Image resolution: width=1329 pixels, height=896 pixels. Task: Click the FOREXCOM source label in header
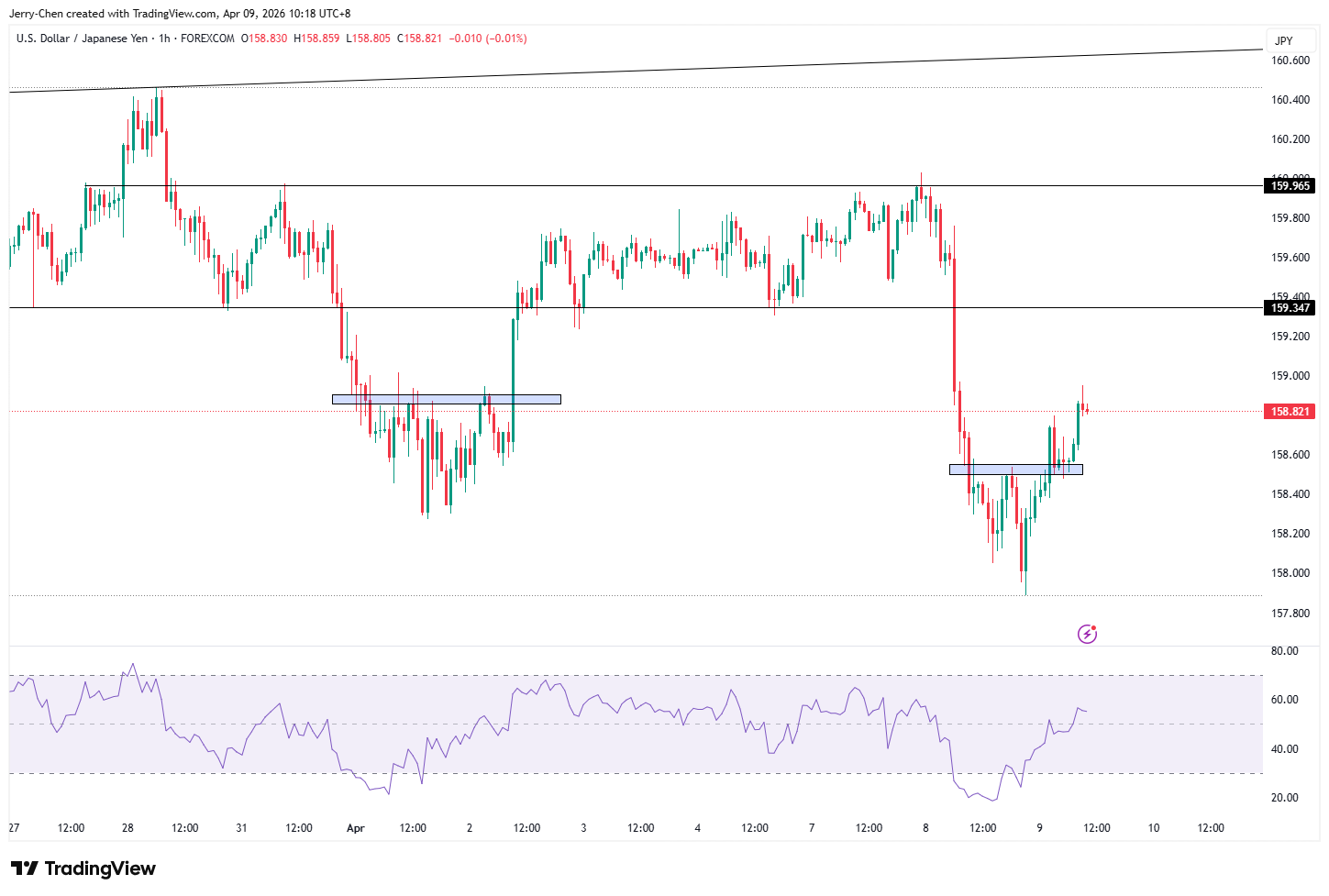point(207,39)
